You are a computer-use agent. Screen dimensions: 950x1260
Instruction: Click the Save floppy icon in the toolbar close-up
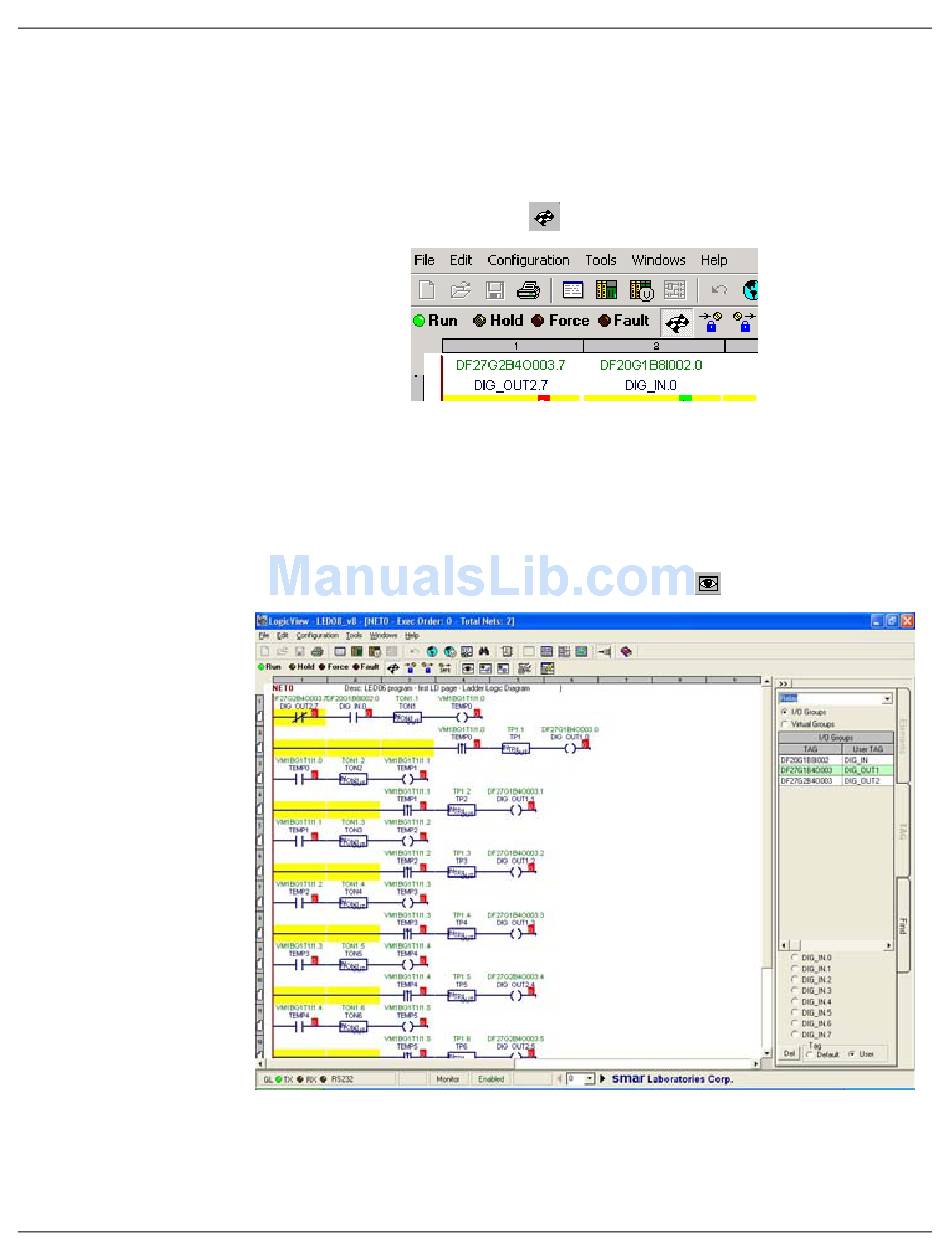pyautogui.click(x=494, y=291)
